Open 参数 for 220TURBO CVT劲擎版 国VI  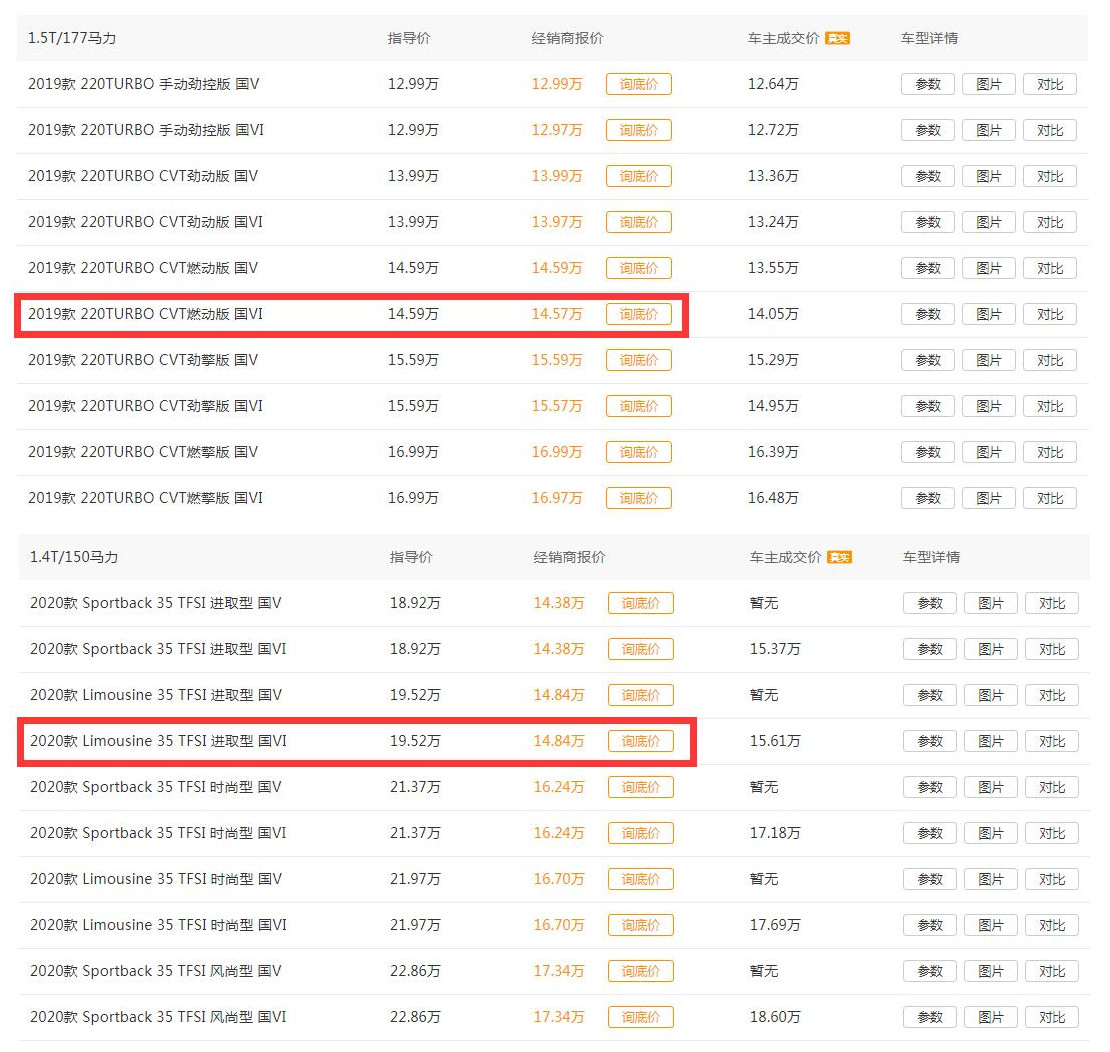click(927, 406)
